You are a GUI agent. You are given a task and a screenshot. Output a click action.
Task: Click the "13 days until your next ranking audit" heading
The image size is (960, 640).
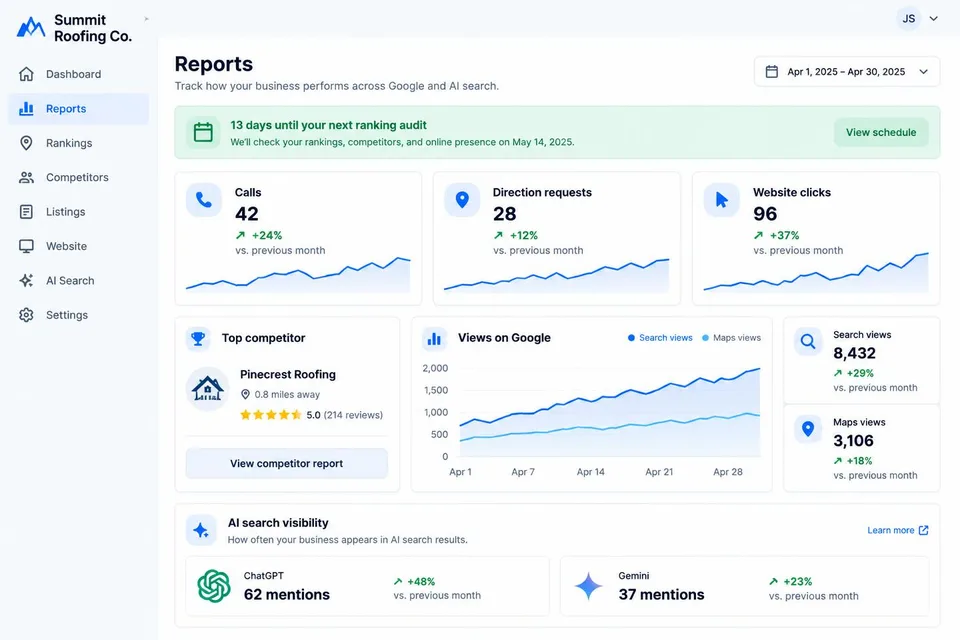point(328,125)
